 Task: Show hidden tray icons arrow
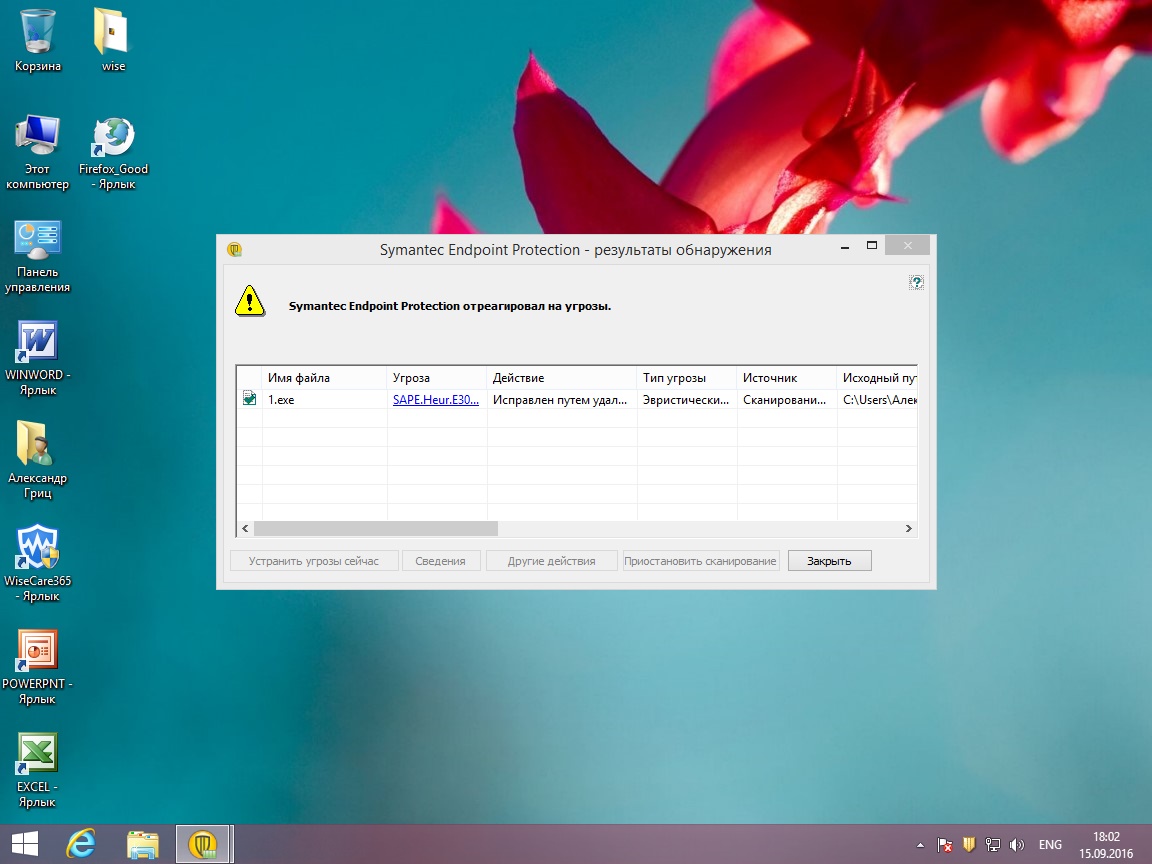tap(920, 845)
